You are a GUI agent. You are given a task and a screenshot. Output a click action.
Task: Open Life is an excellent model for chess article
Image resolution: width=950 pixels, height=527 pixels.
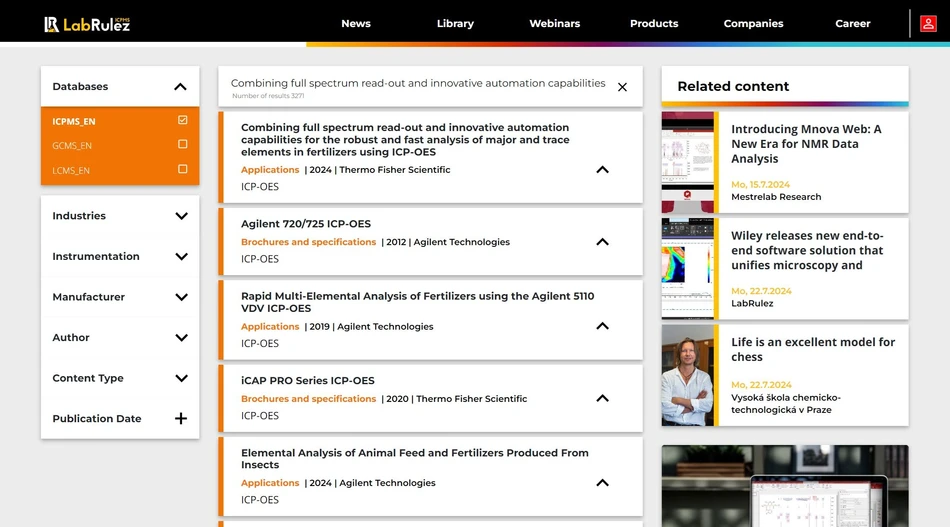tap(812, 350)
